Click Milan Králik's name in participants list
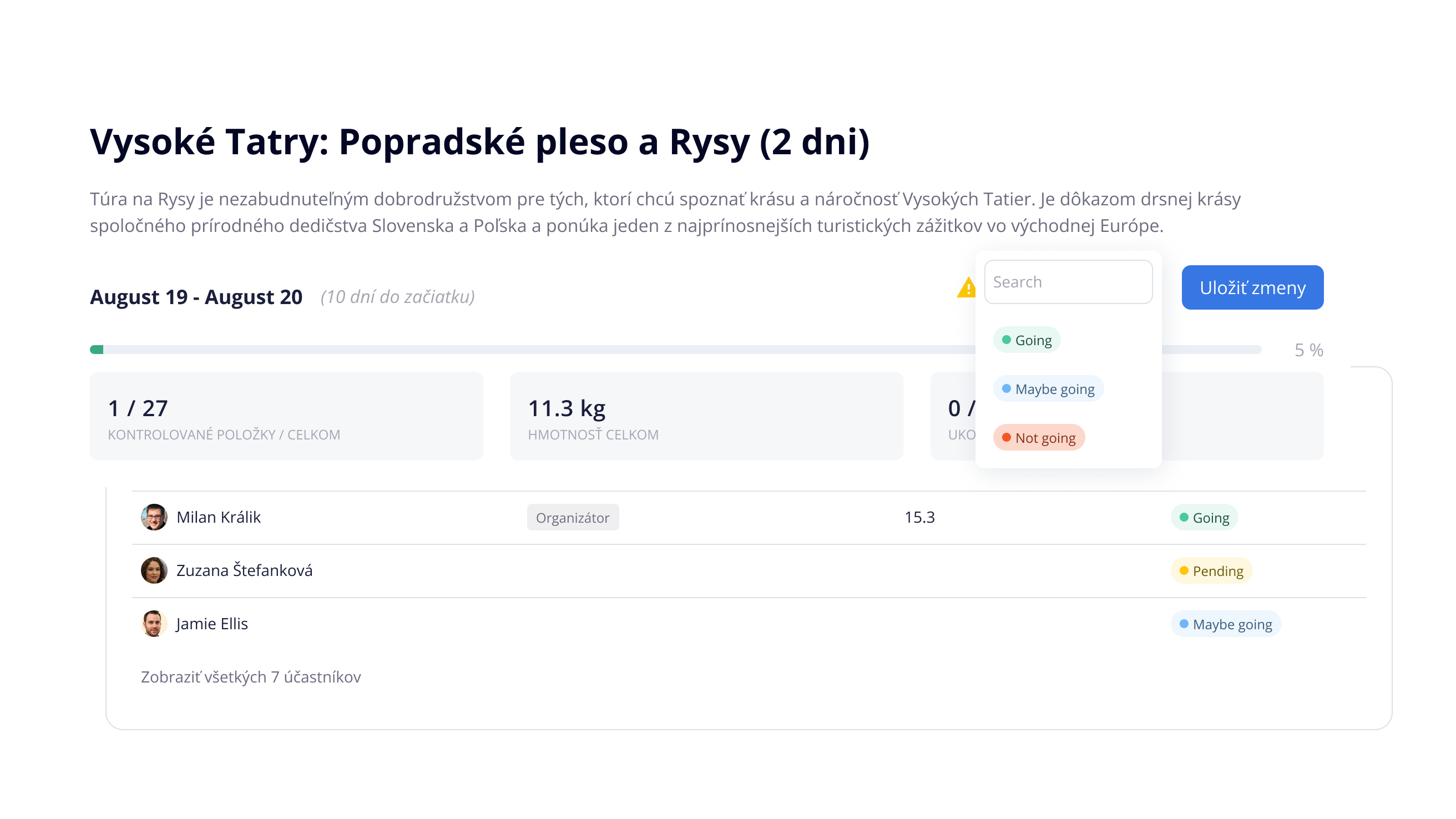 pos(218,517)
